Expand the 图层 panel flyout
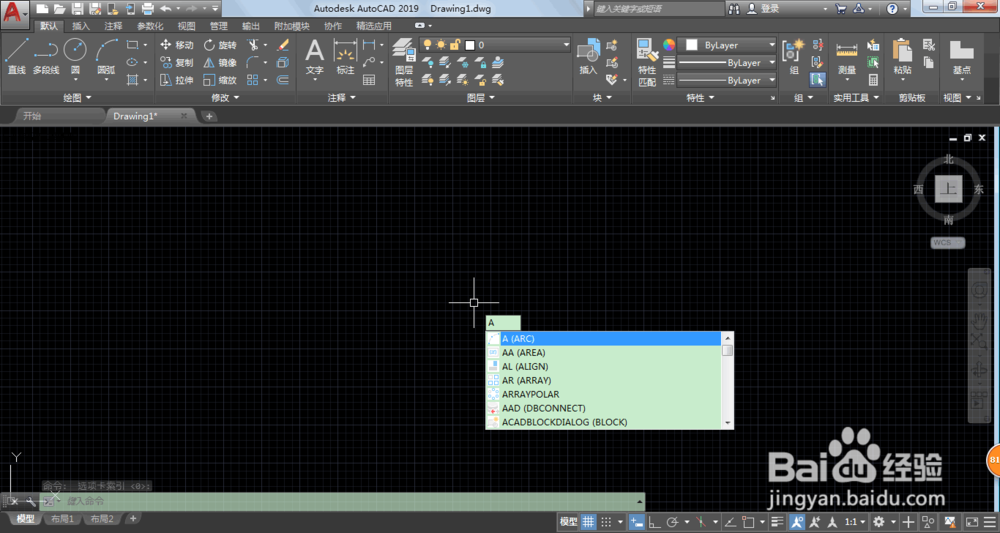The width and height of the screenshot is (1000, 533). [x=481, y=98]
